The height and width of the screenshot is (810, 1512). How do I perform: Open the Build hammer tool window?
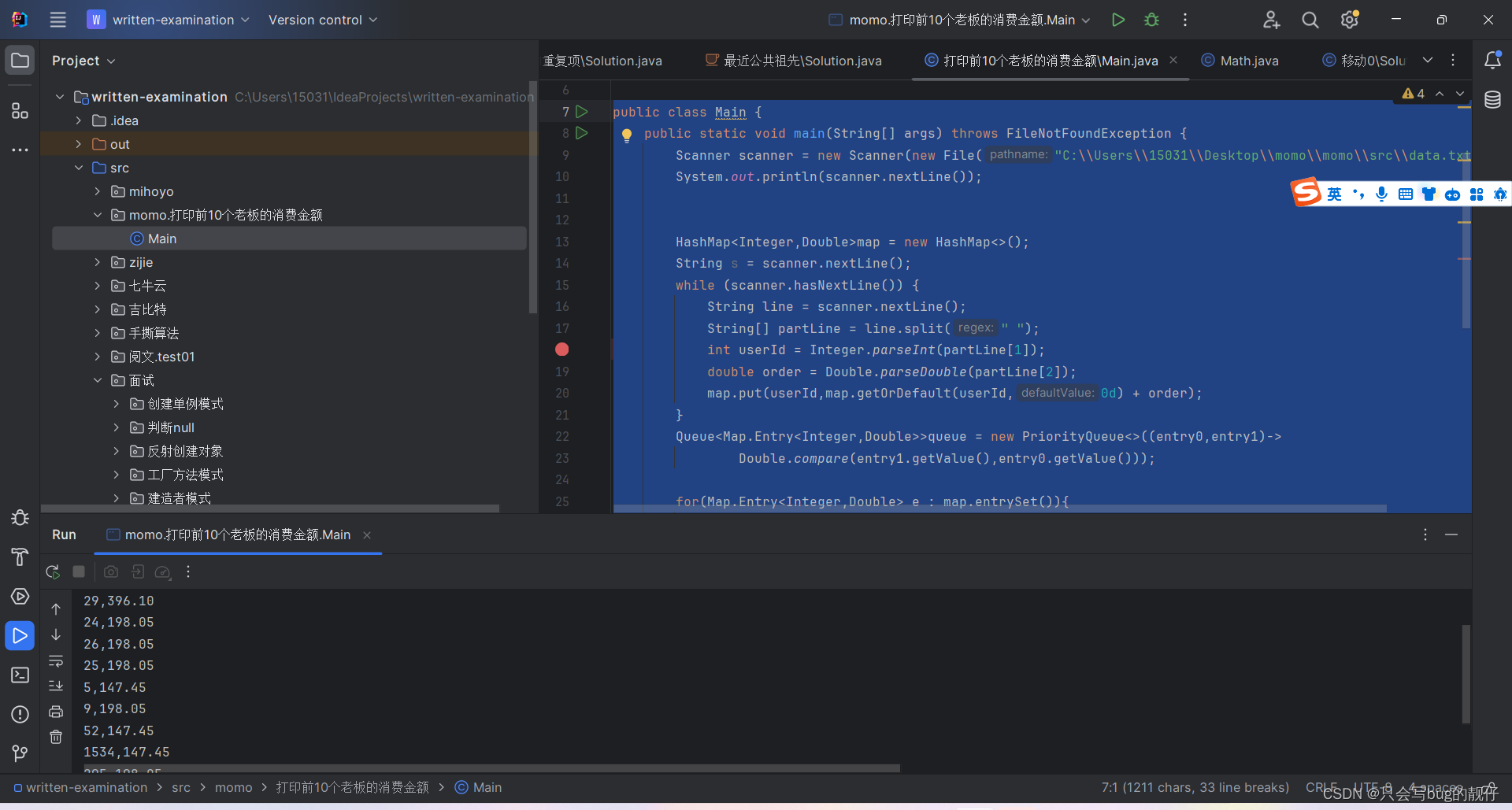[x=20, y=557]
